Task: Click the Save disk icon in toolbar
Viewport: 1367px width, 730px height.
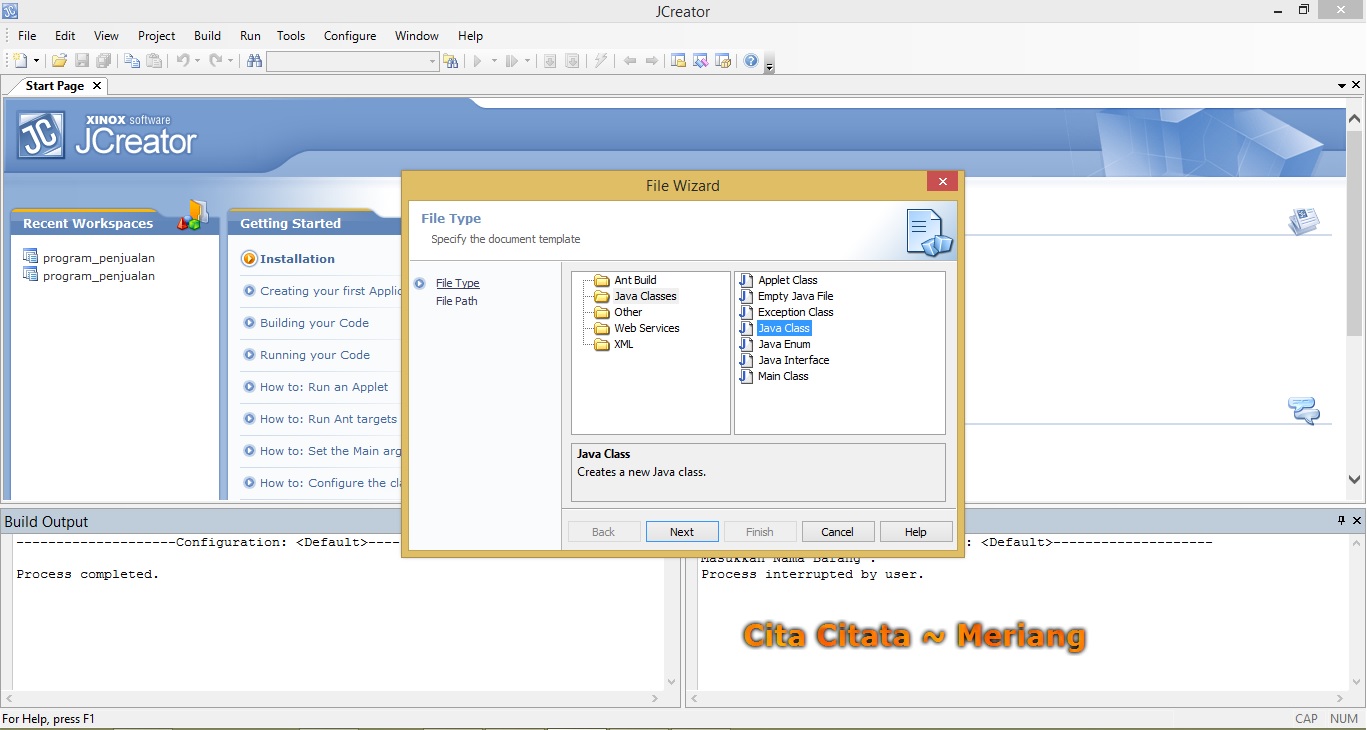Action: 82,61
